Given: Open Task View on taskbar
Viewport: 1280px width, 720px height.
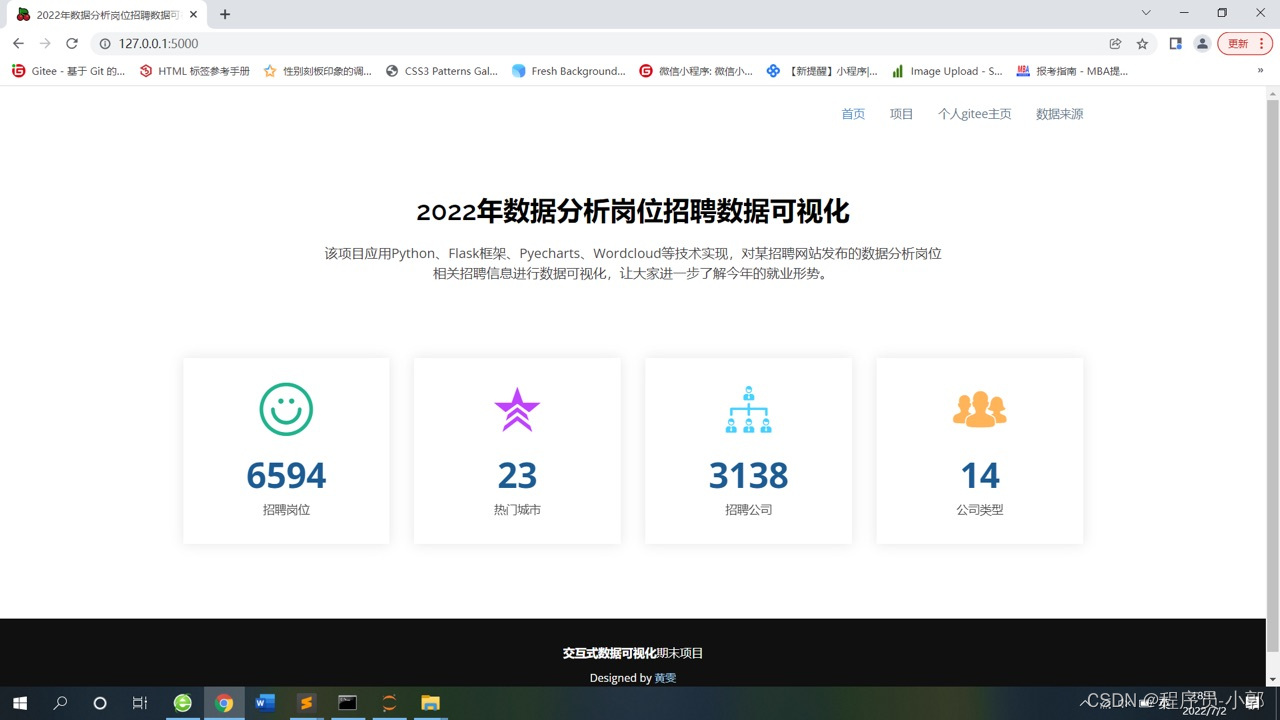Looking at the screenshot, I should 140,703.
